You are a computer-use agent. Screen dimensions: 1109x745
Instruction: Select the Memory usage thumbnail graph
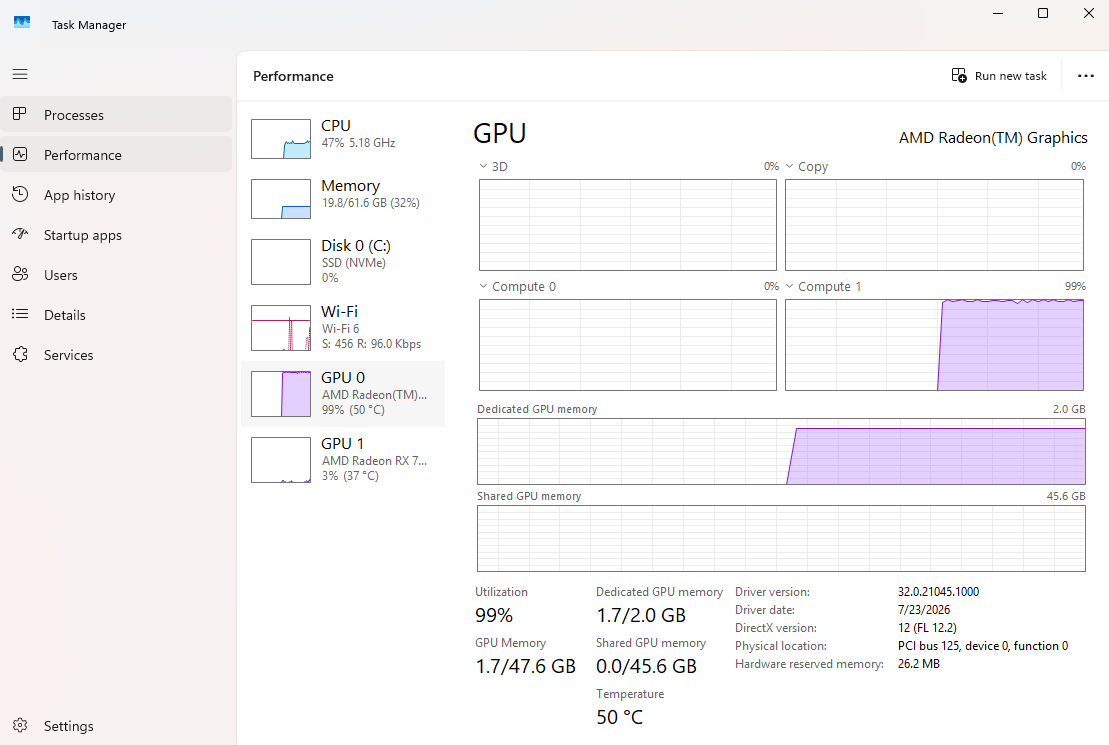(281, 199)
